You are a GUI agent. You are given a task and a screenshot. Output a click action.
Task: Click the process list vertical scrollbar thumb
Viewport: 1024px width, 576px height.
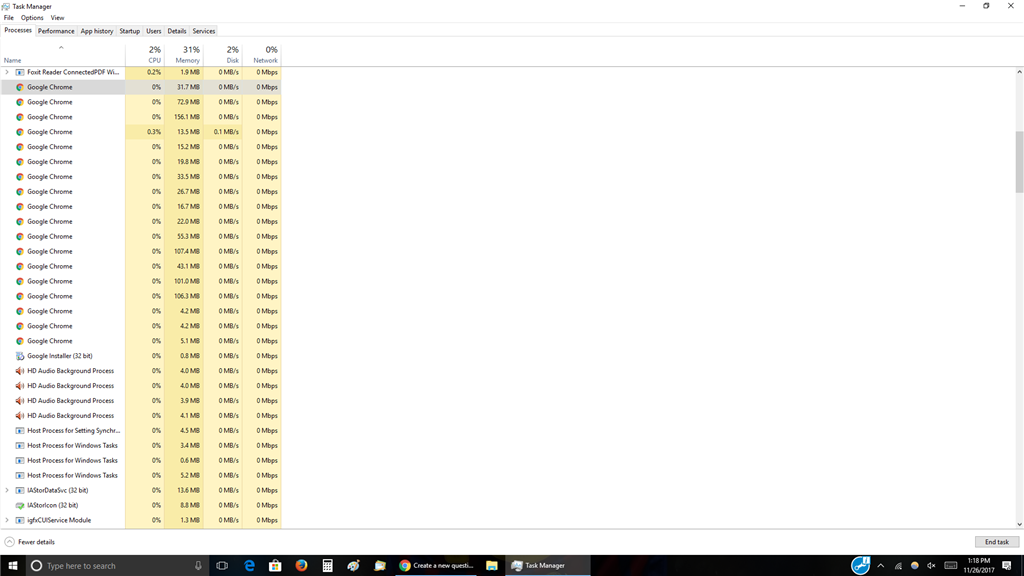point(1019,162)
